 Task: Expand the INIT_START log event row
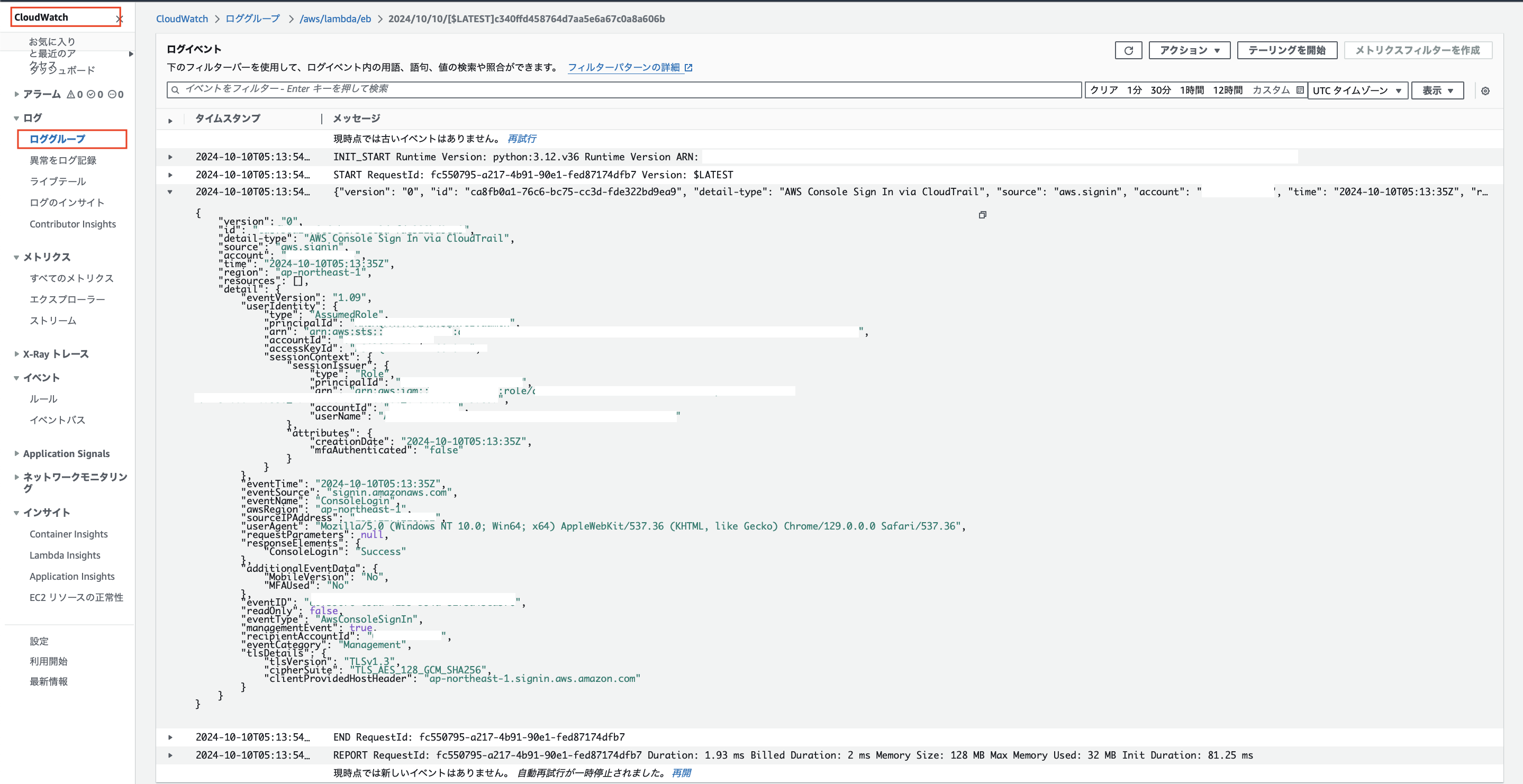pos(170,157)
